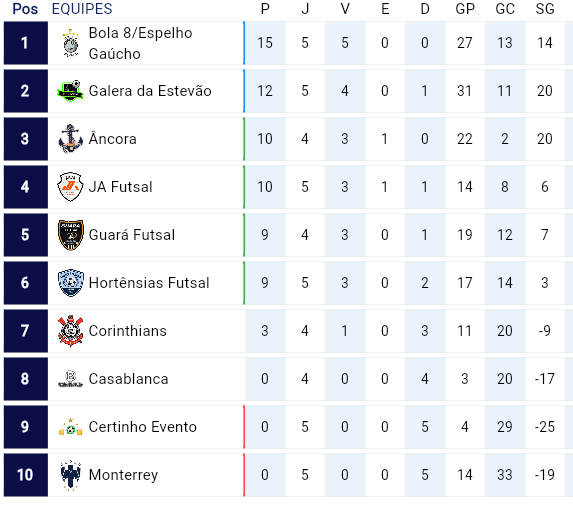Select the Corinthians club crest
Image resolution: width=573 pixels, height=505 pixels.
[x=71, y=331]
